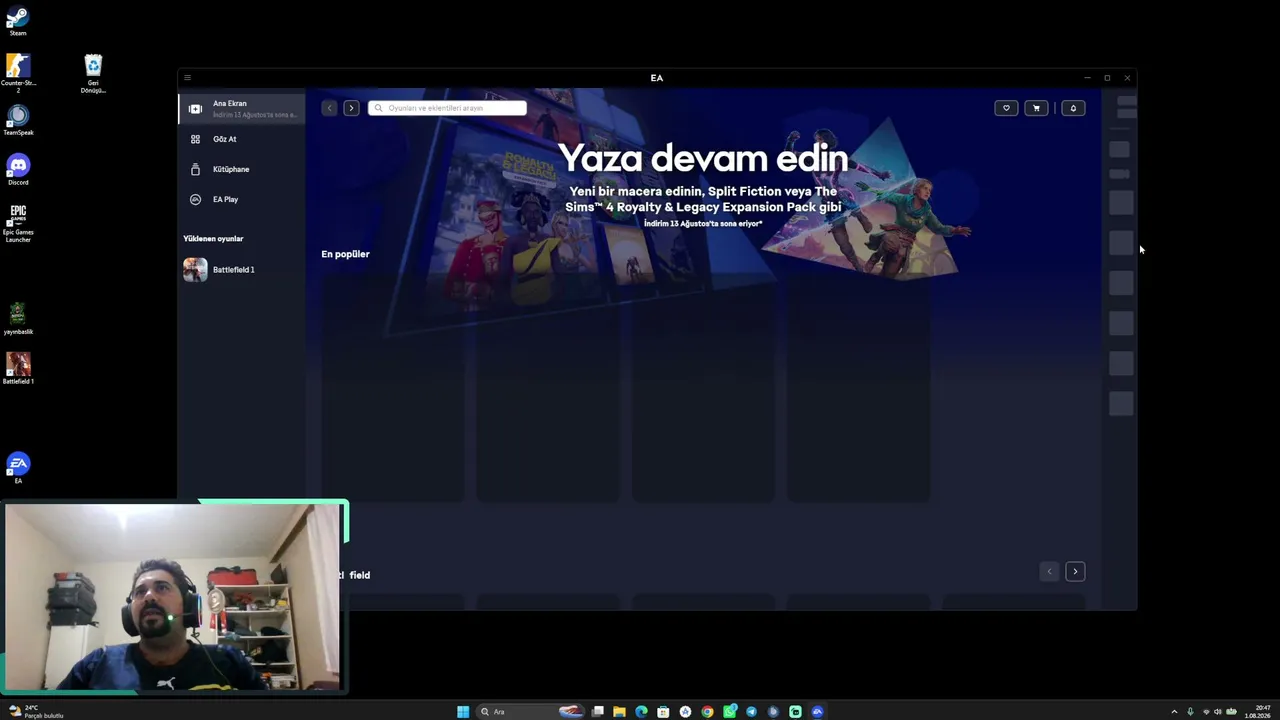Click the En popüler heading

pos(345,254)
